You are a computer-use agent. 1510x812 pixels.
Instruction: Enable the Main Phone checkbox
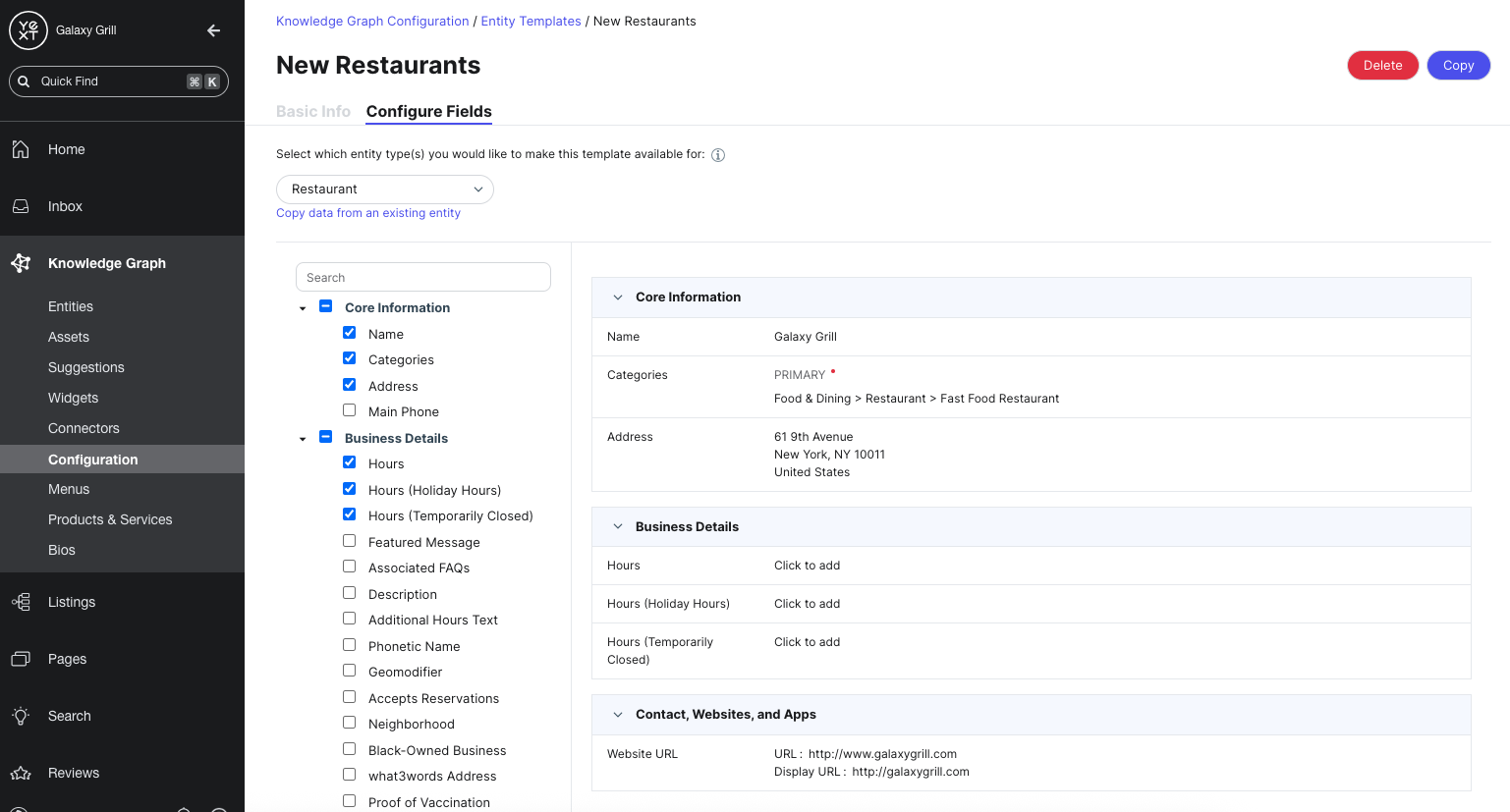coord(349,410)
